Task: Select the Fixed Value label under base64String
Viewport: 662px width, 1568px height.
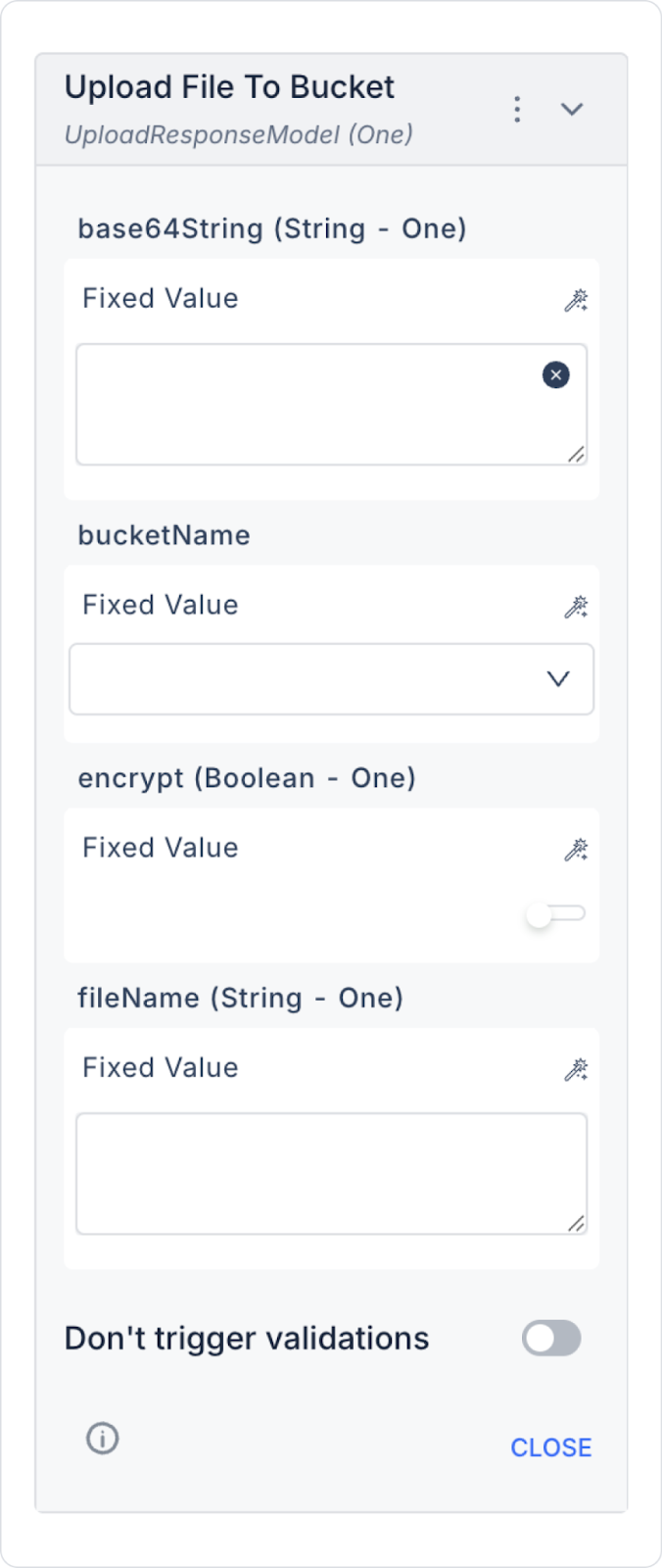Action: (161, 298)
